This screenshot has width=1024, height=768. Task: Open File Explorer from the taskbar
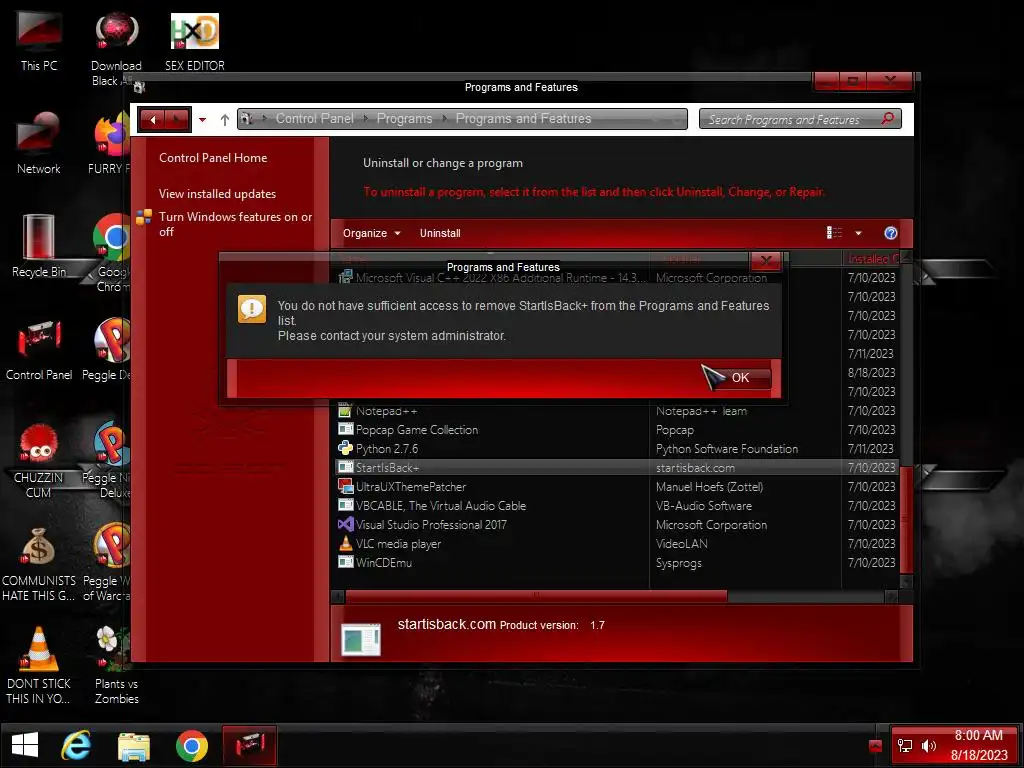[x=134, y=746]
